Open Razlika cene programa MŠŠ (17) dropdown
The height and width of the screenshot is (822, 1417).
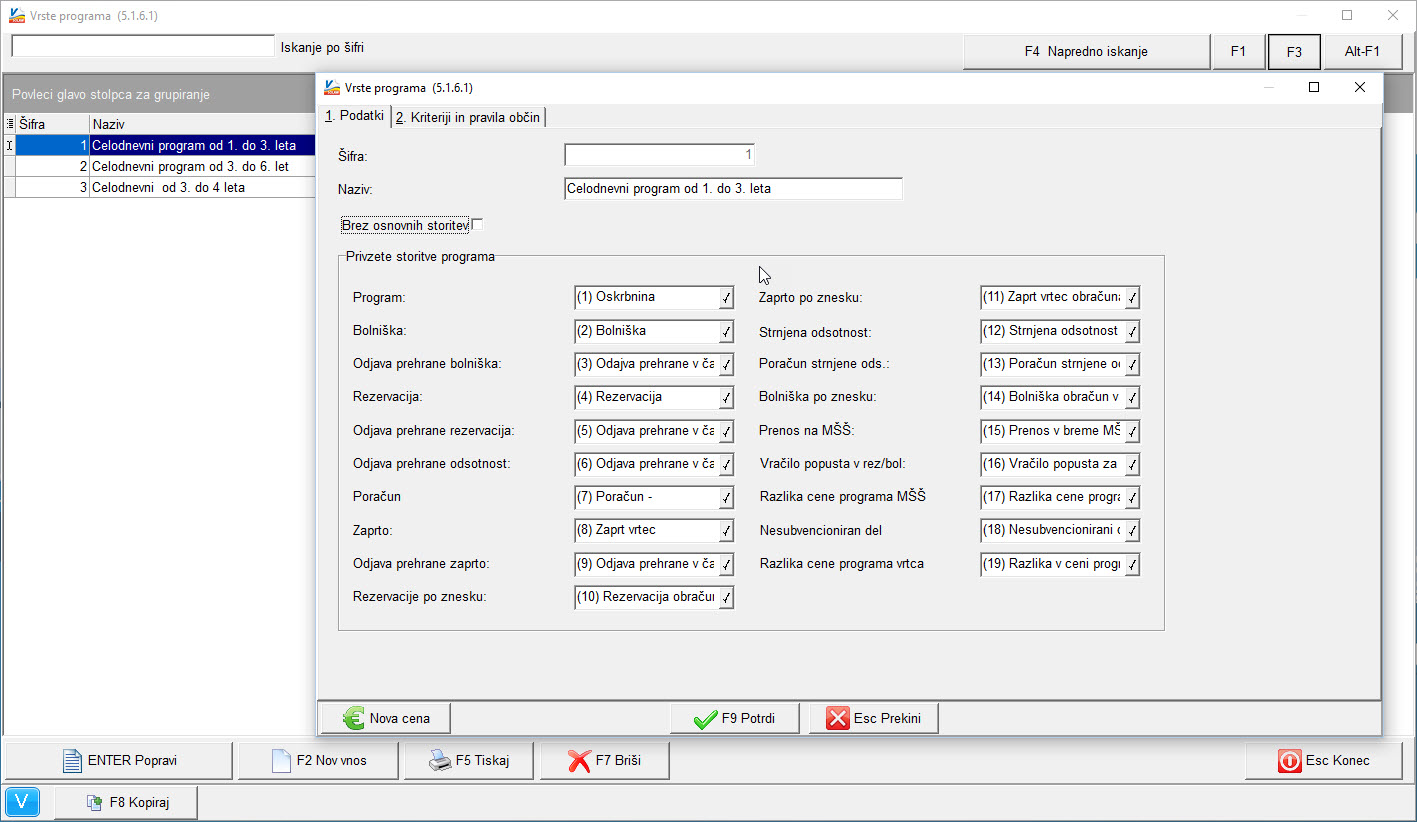(1132, 498)
